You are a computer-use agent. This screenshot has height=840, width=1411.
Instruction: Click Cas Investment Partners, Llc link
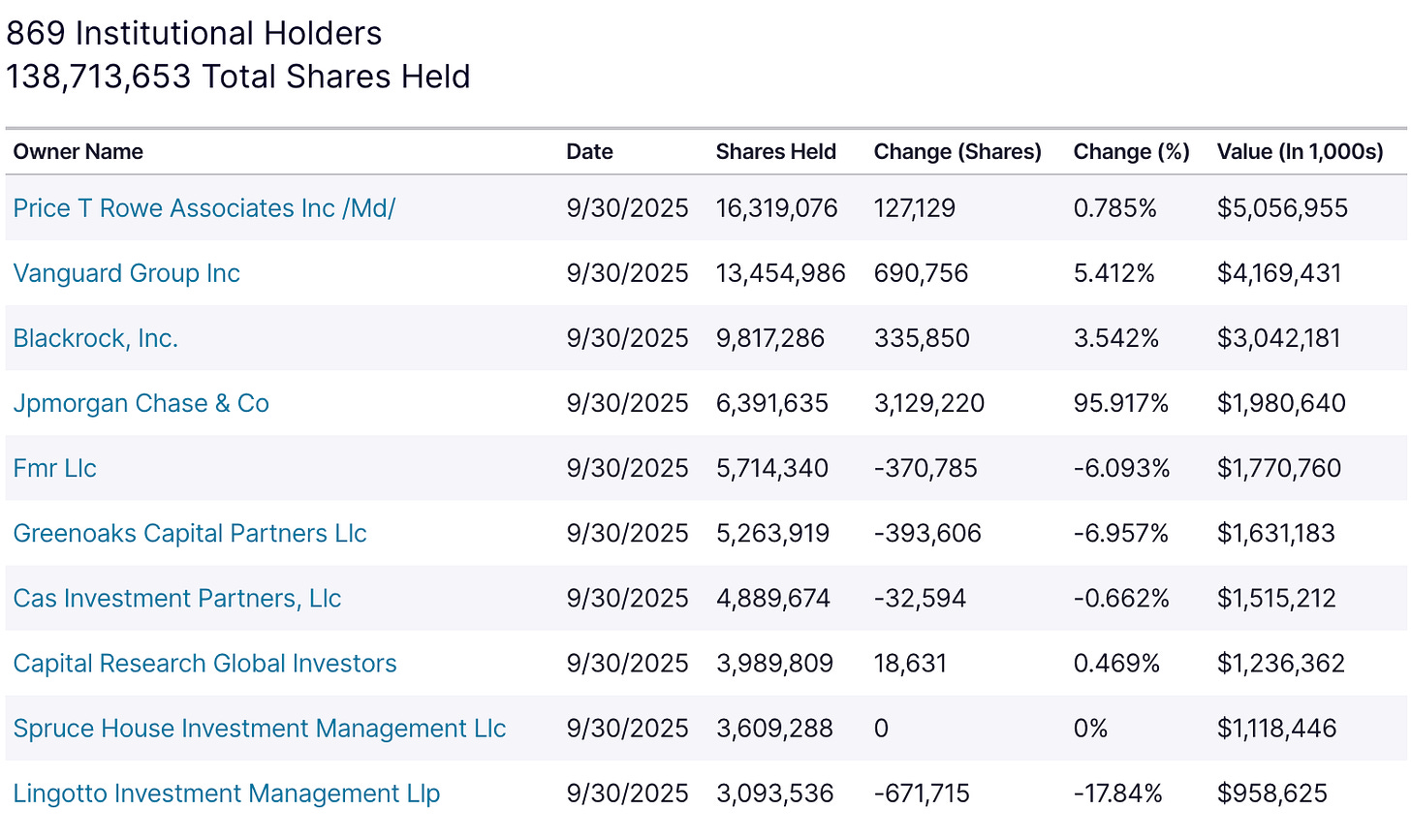pyautogui.click(x=176, y=598)
